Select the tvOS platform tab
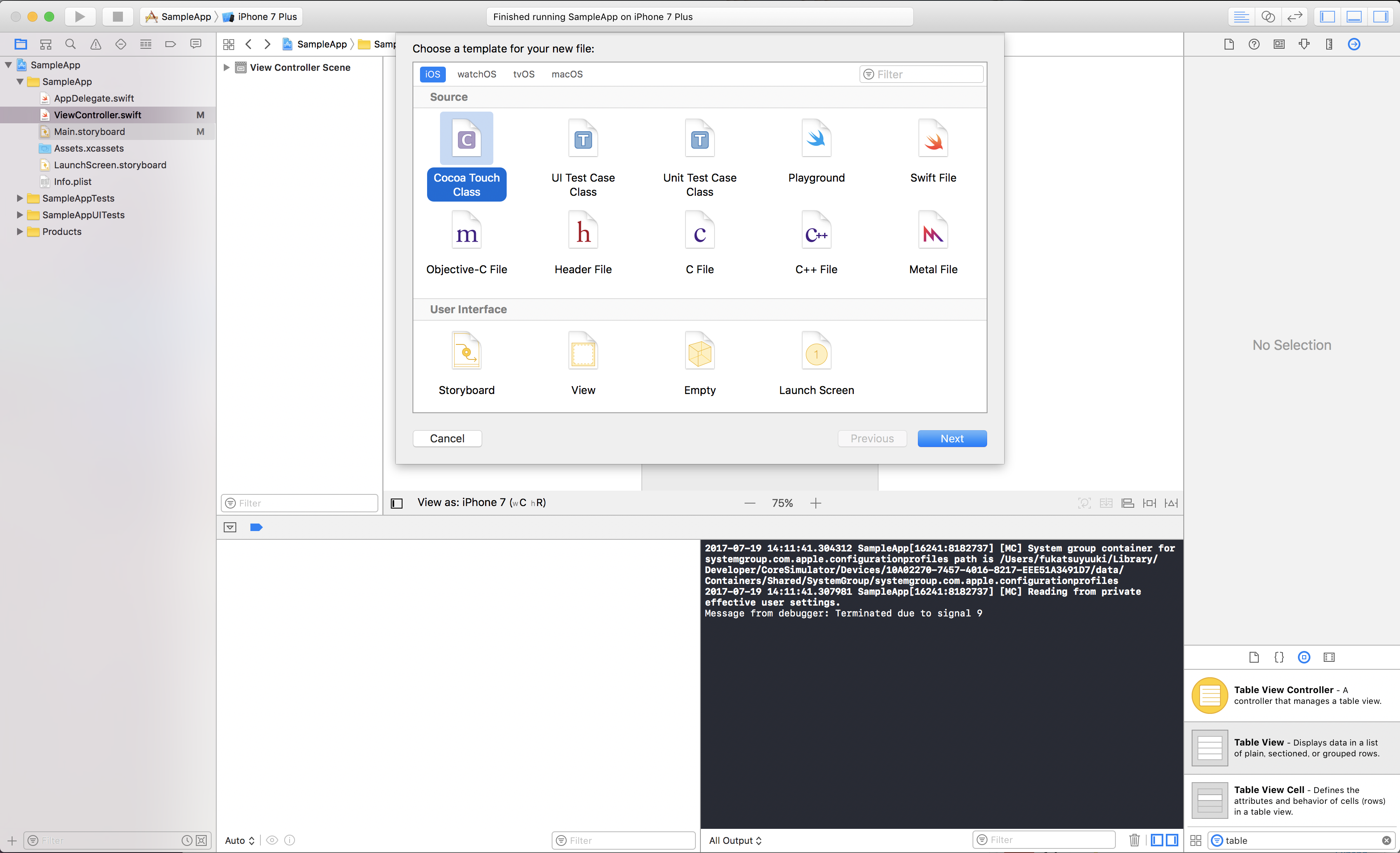 coord(524,75)
